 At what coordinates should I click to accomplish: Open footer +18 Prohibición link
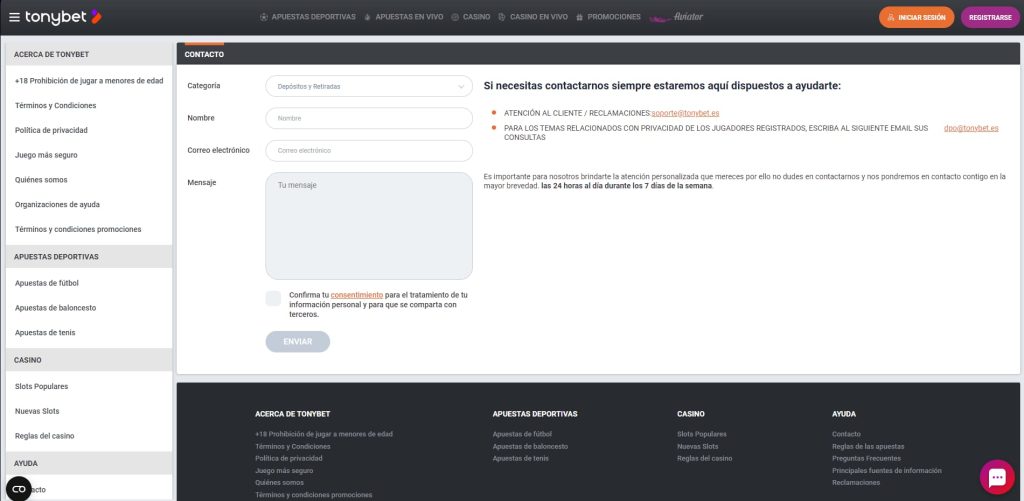[324, 434]
